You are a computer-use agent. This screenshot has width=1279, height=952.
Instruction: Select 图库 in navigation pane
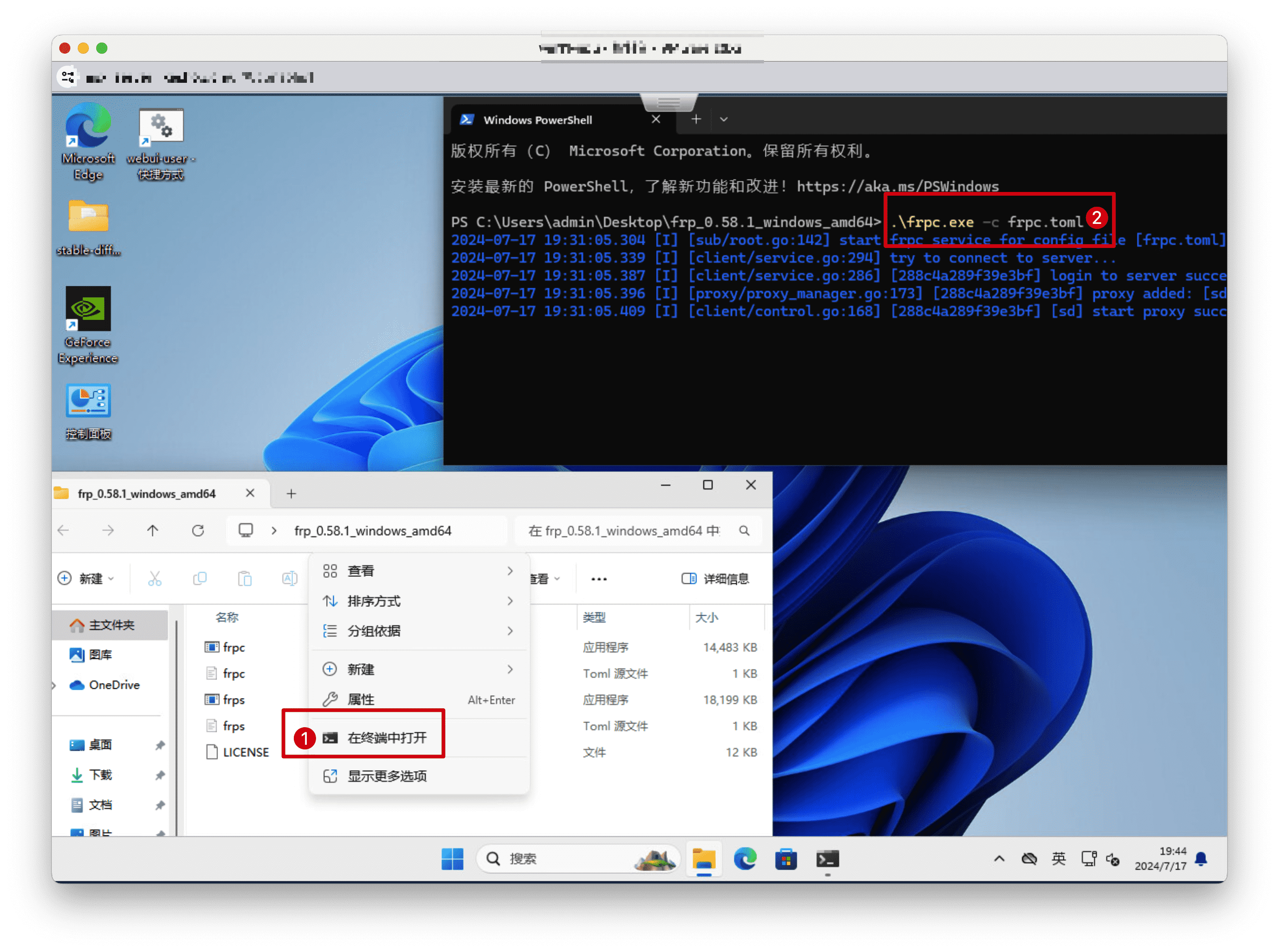point(100,655)
